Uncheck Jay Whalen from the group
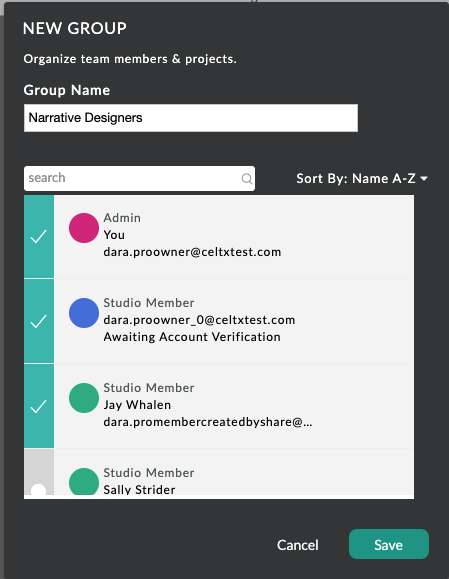 [39, 407]
